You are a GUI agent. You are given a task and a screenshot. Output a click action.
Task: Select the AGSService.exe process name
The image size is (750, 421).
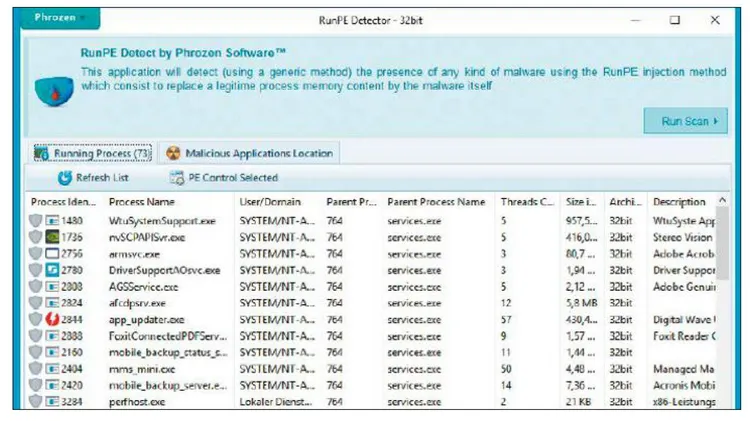143,287
